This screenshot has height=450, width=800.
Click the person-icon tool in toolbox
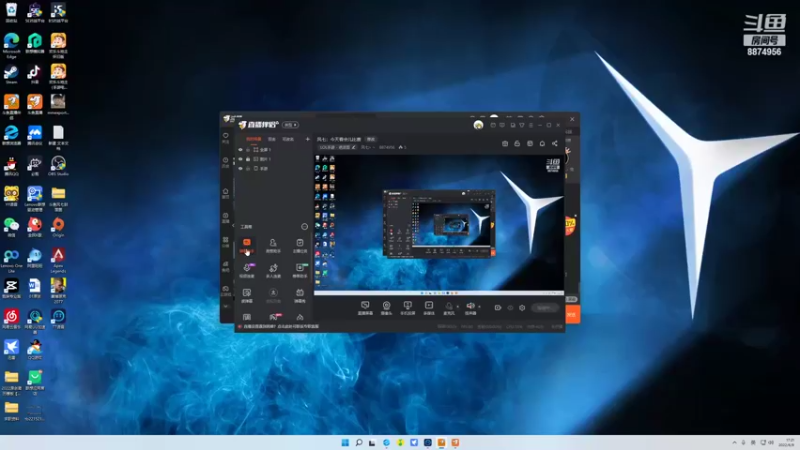pos(273,245)
